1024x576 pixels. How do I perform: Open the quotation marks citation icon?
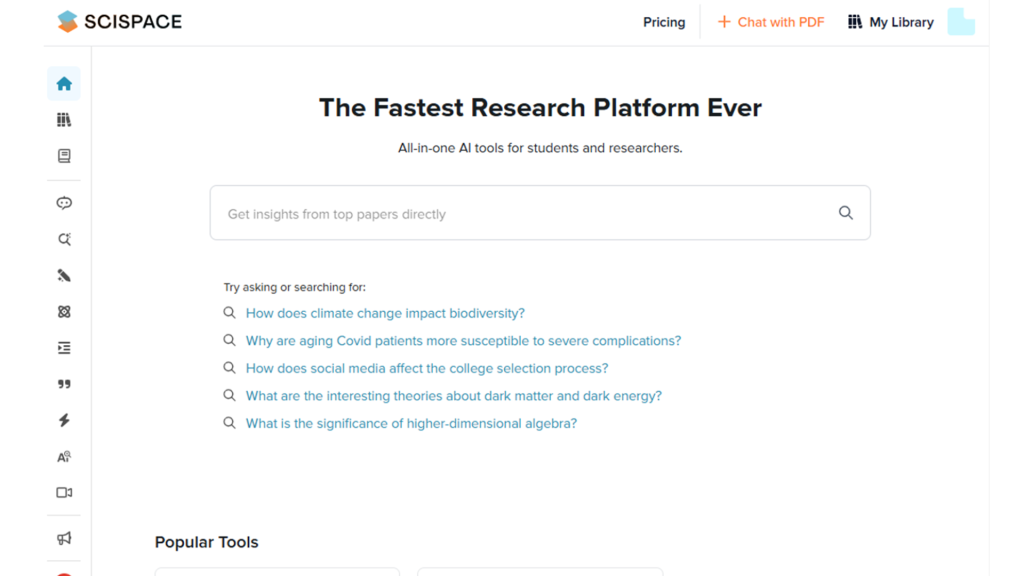[64, 384]
